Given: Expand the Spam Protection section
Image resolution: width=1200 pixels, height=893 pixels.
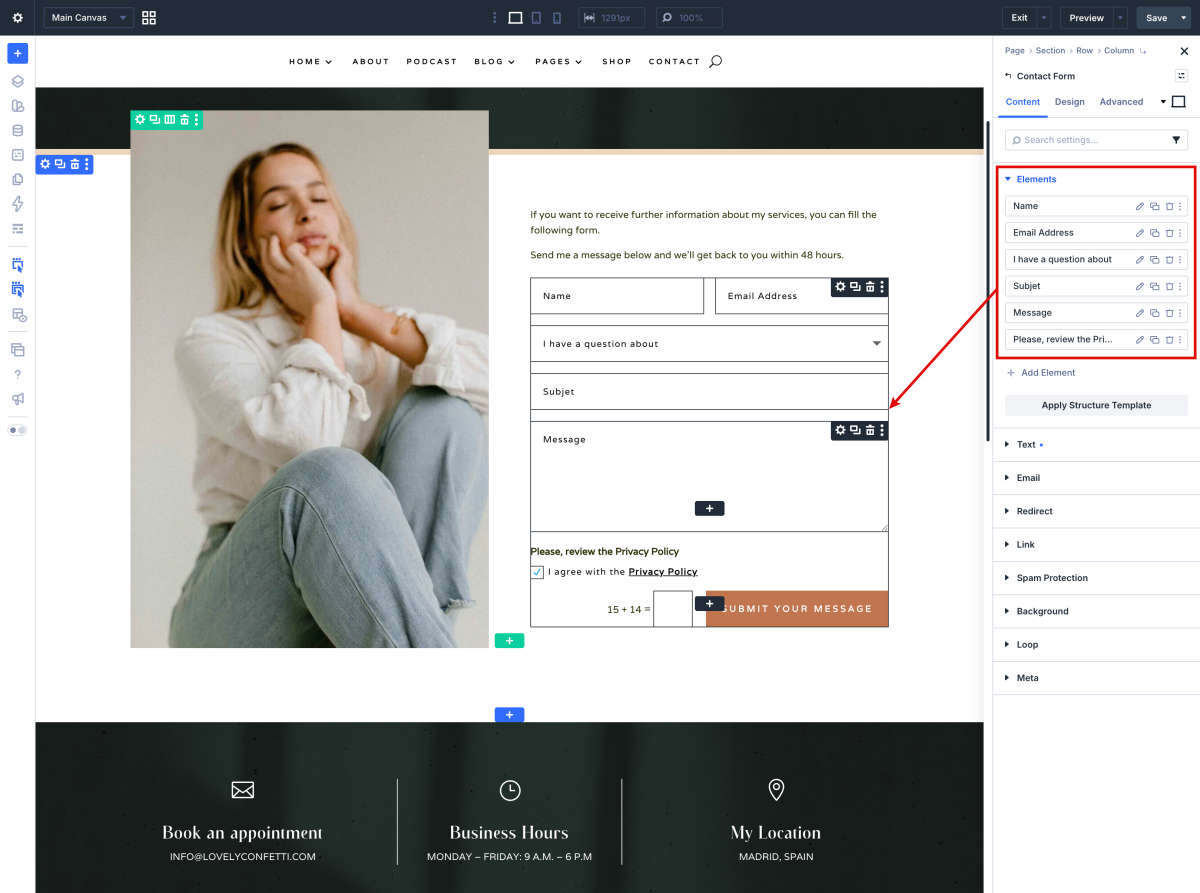Looking at the screenshot, I should click(x=1052, y=578).
